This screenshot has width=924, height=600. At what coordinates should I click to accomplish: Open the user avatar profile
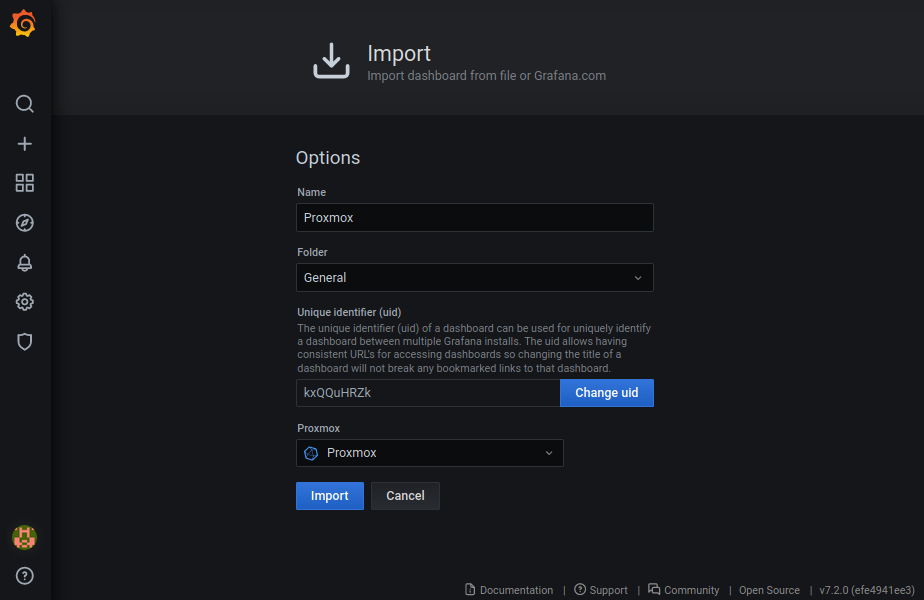24,537
